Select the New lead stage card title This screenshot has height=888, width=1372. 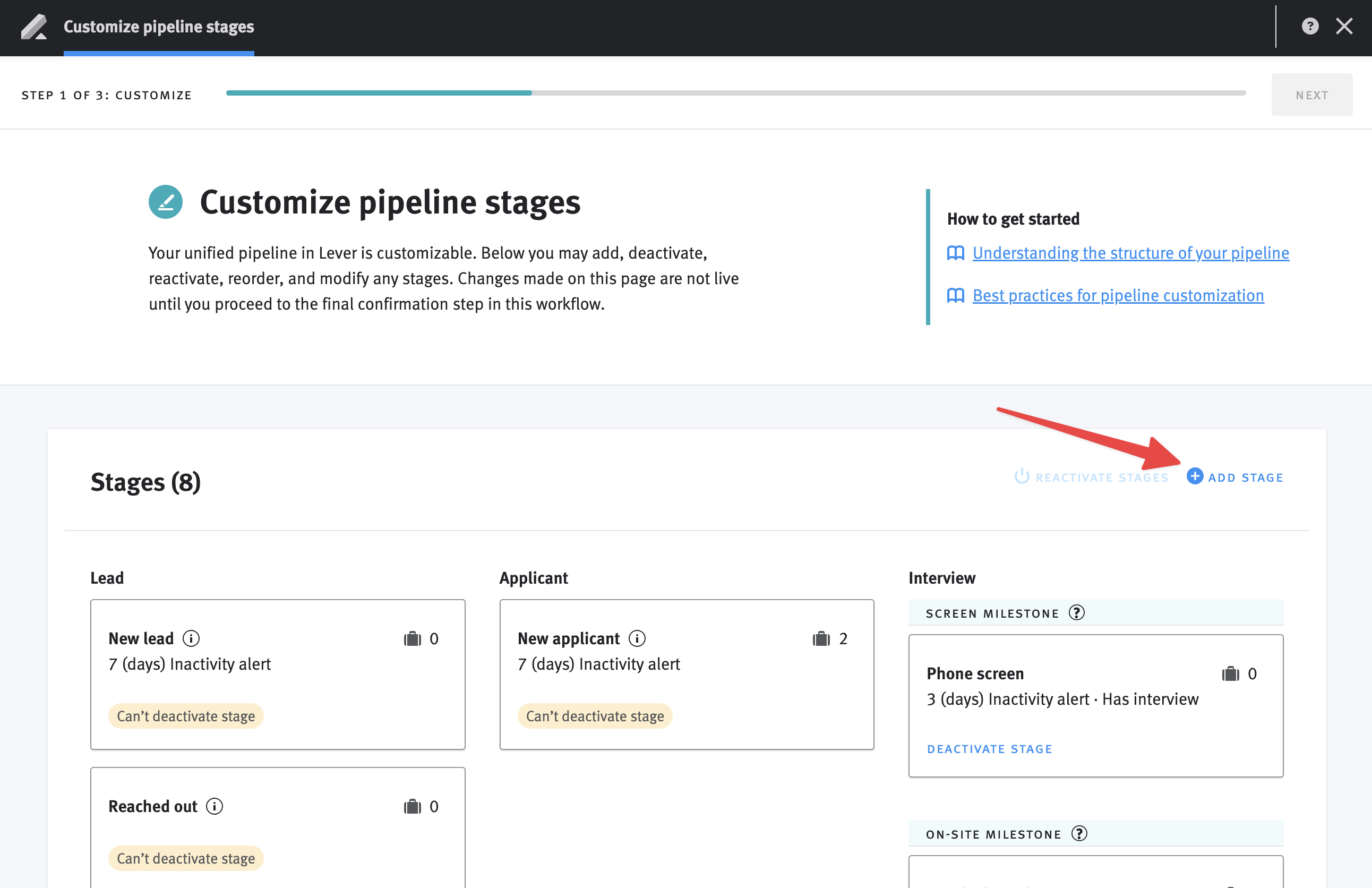coord(141,638)
